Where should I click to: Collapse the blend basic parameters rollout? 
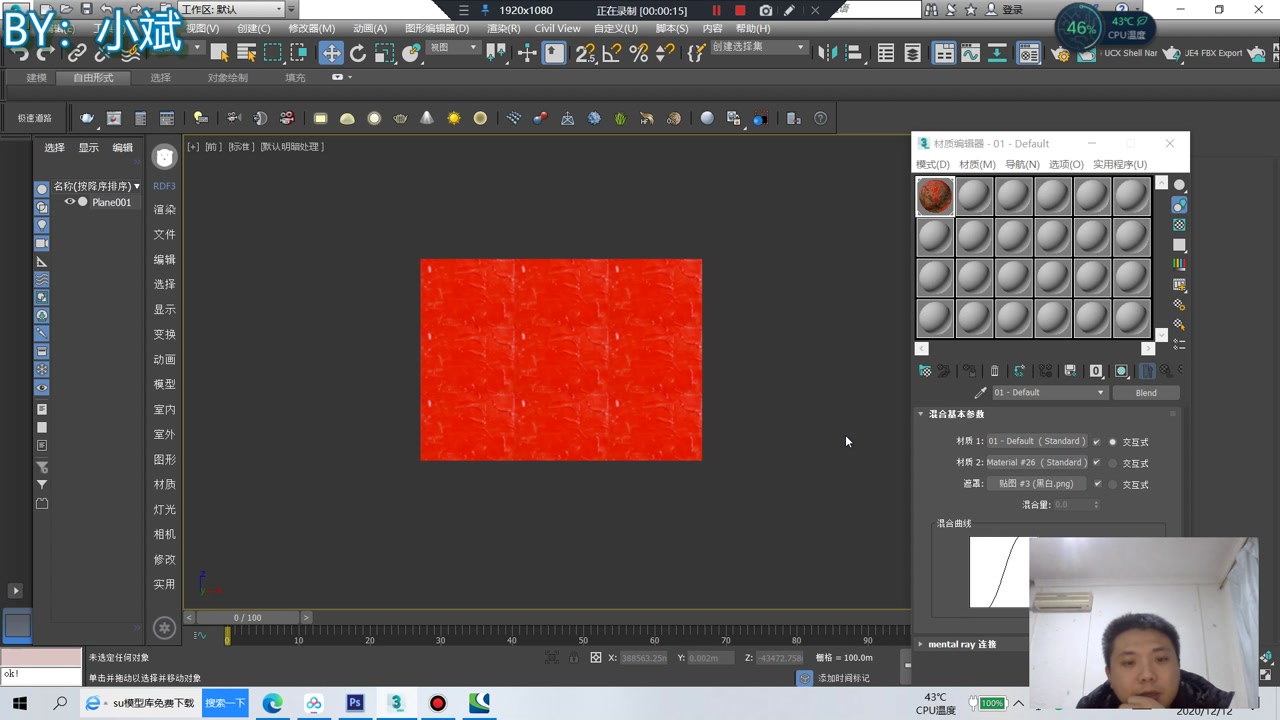tap(921, 414)
